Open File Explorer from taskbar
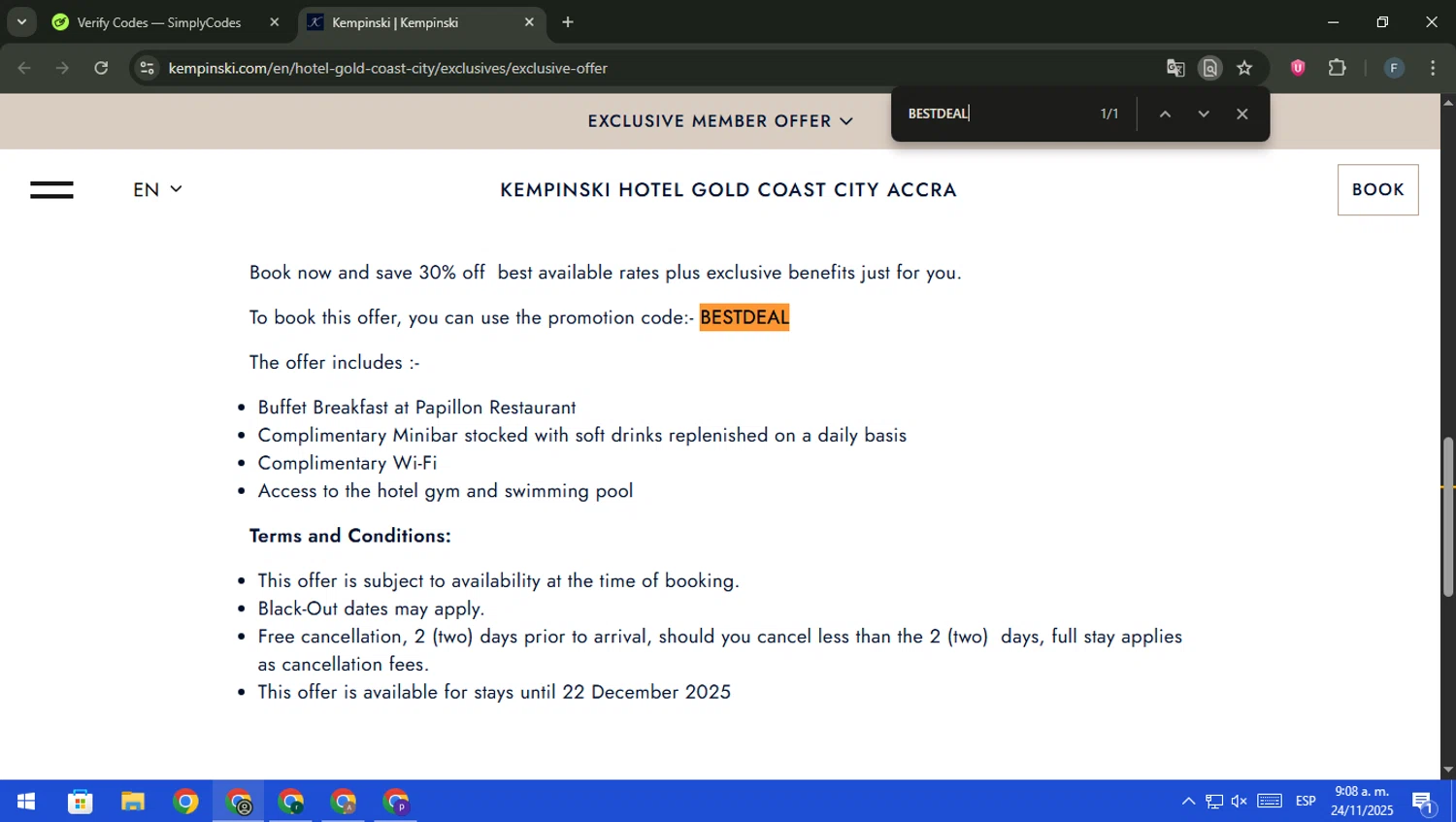Viewport: 1456px width, 822px height. tap(133, 802)
